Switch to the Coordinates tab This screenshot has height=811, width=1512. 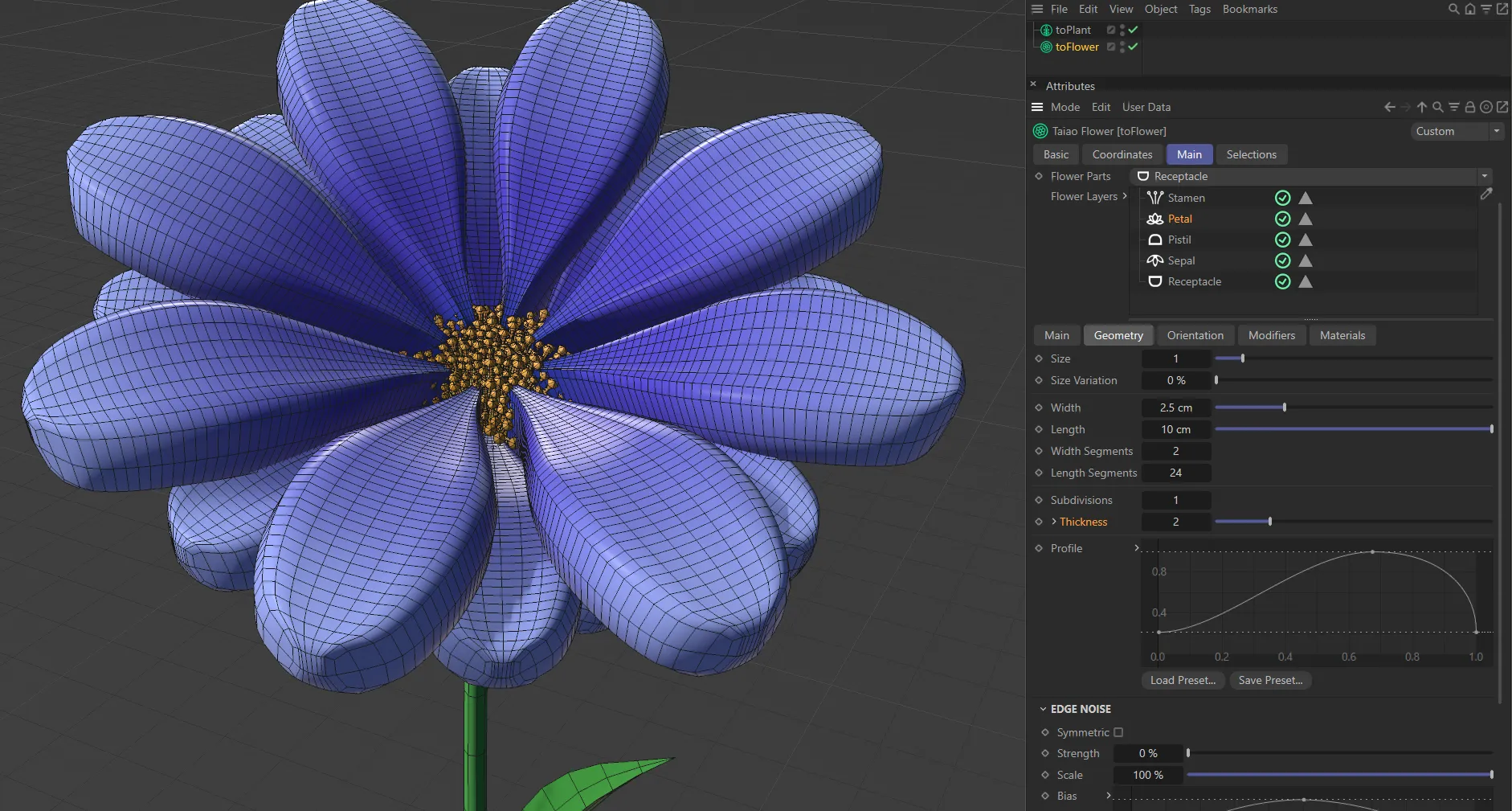1122,154
